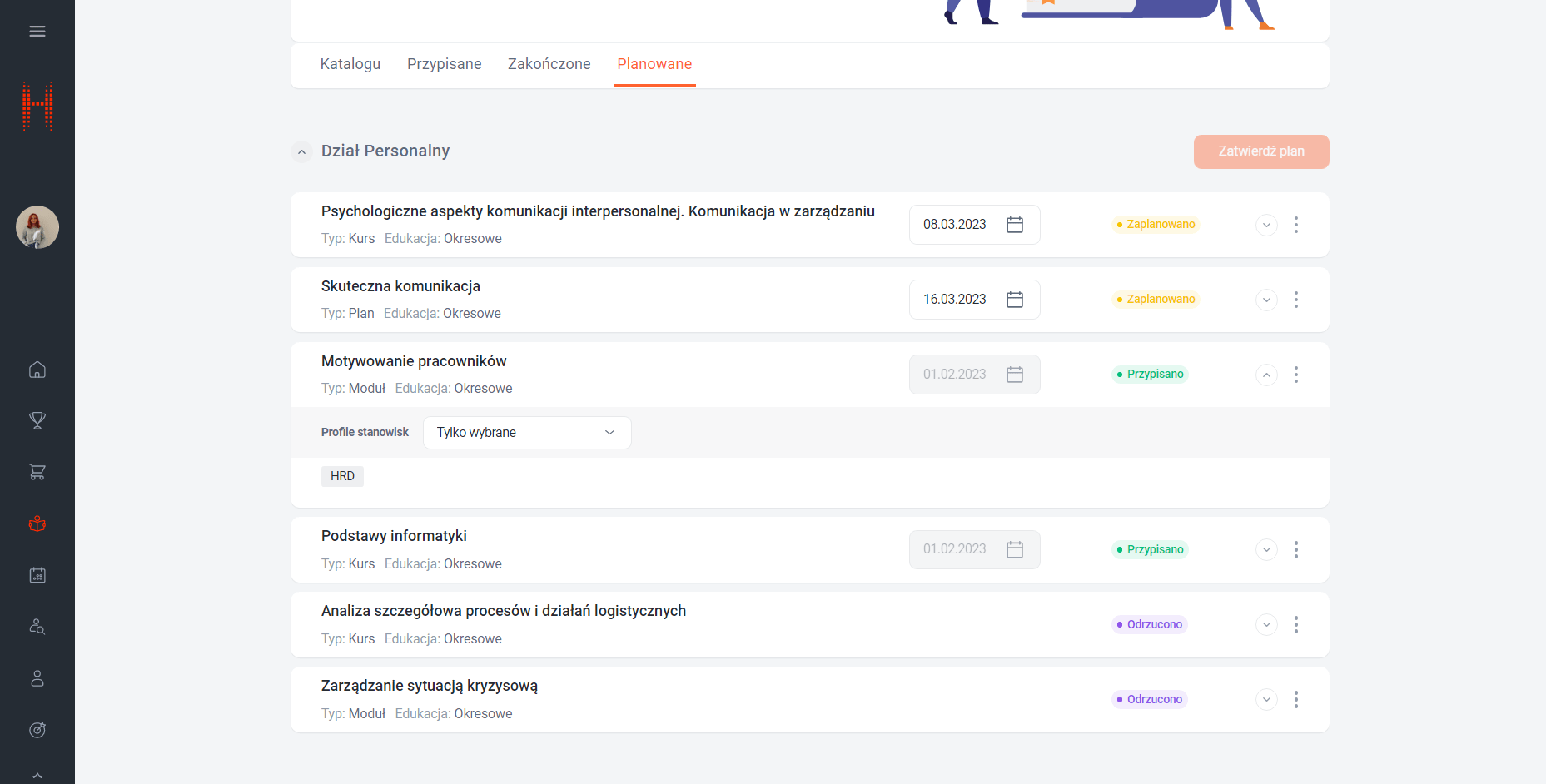The image size is (1546, 784).
Task: Click the 16.03.2023 date field
Action: (x=955, y=300)
